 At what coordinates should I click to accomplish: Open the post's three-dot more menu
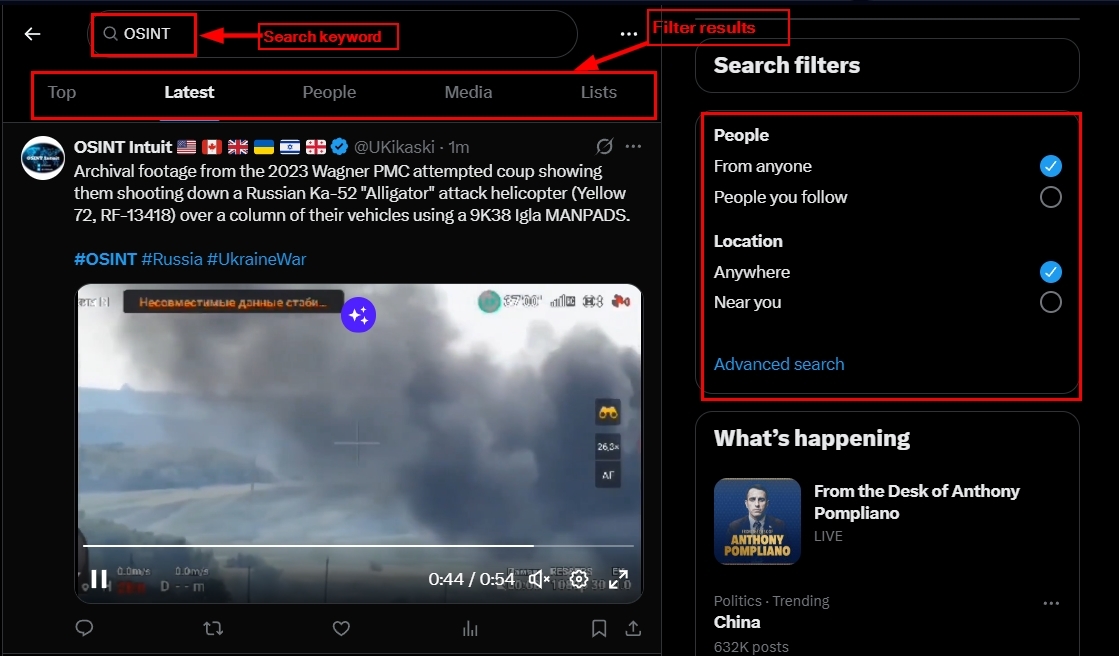pyautogui.click(x=633, y=146)
